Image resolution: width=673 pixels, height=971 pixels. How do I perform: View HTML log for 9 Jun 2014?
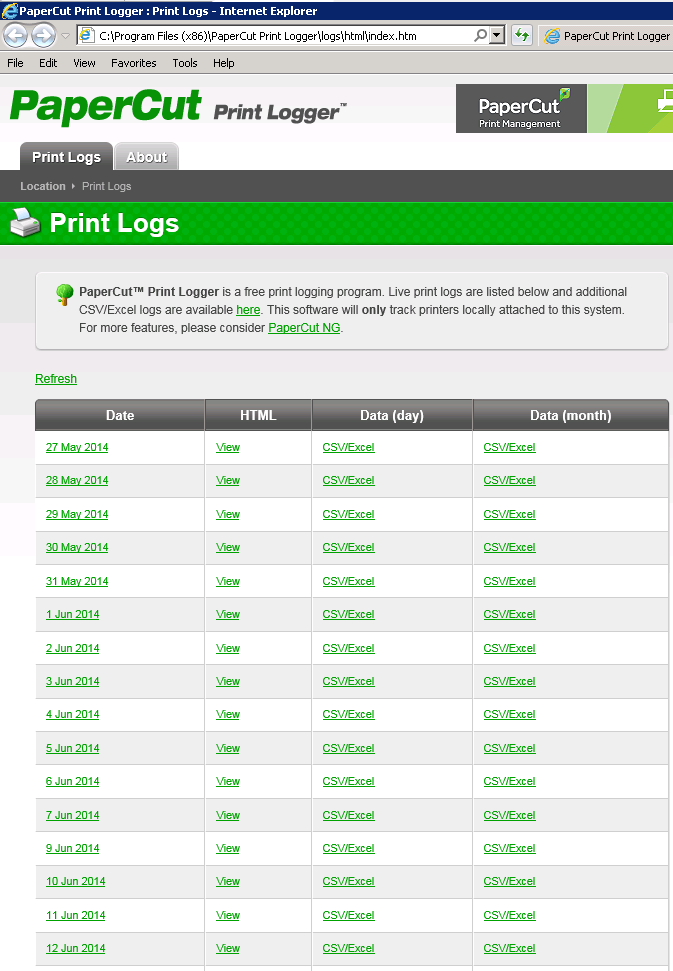(228, 848)
